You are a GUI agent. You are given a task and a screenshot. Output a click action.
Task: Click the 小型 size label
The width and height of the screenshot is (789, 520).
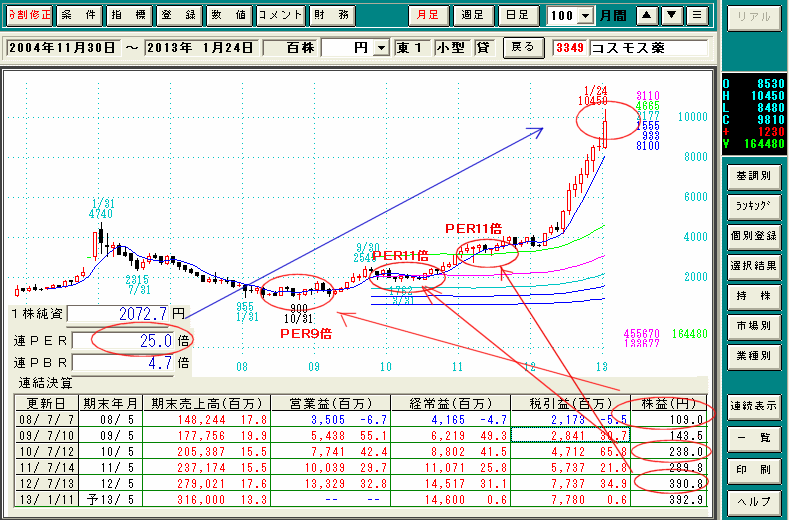tap(451, 48)
